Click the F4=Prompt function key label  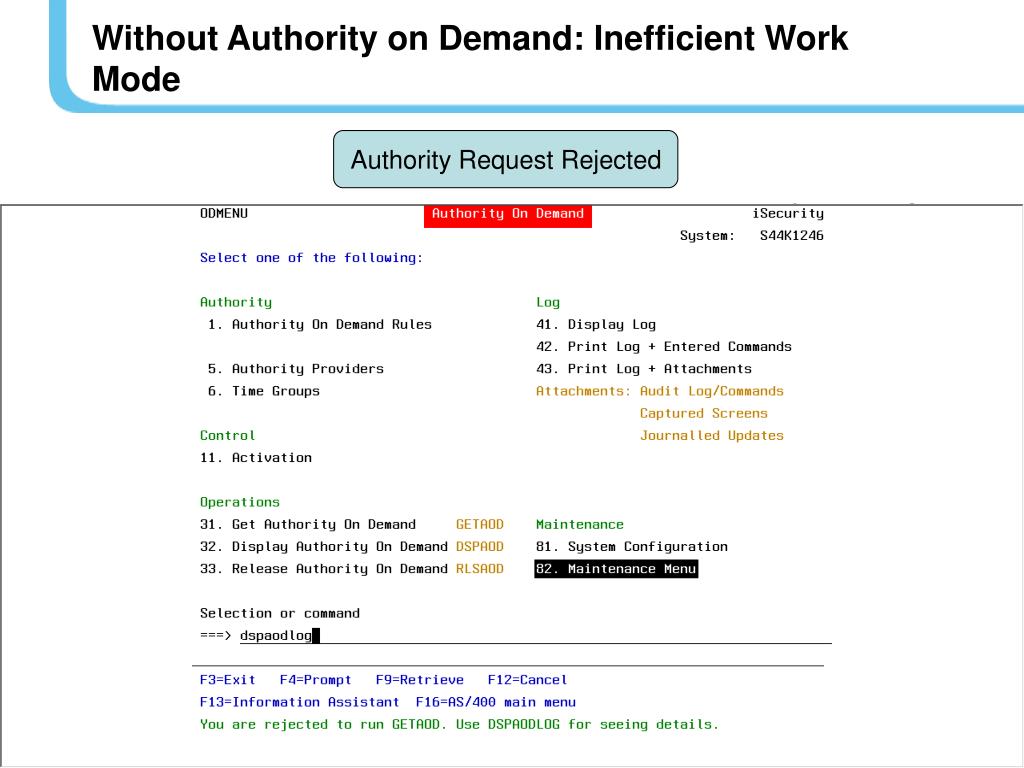tap(315, 680)
